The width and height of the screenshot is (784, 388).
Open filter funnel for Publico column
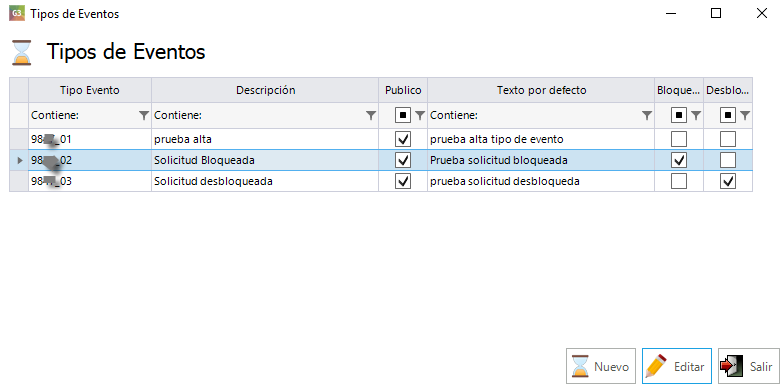point(420,116)
